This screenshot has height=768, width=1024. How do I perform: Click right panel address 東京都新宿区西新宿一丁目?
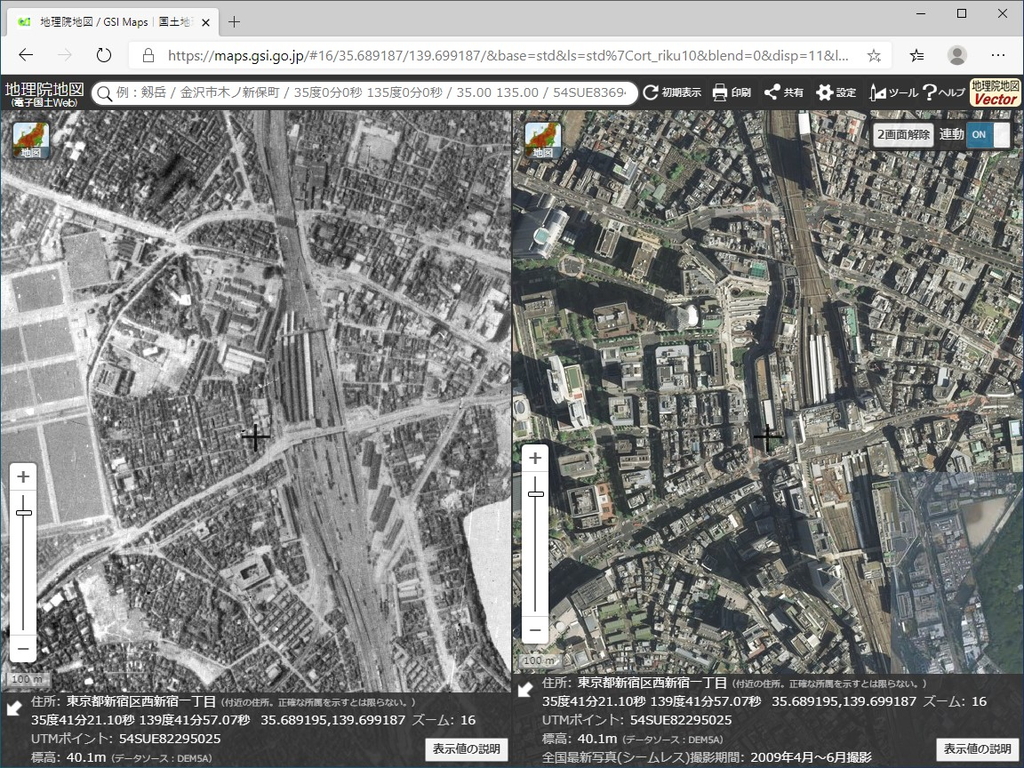(x=652, y=682)
